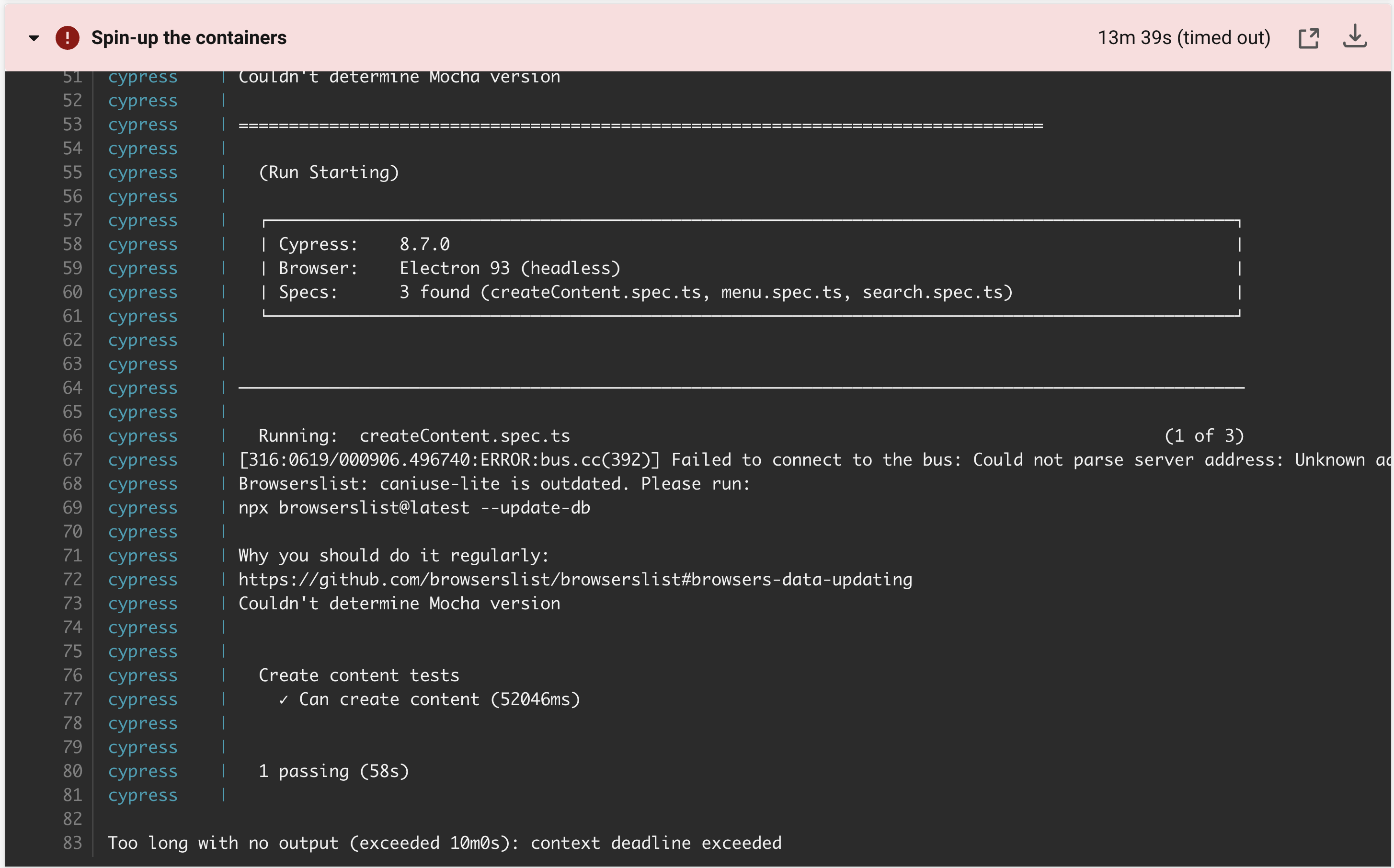The height and width of the screenshot is (868, 1394).
Task: Select line 66 where createContent.spec.ts starts running
Action: pyautogui.click(x=72, y=435)
